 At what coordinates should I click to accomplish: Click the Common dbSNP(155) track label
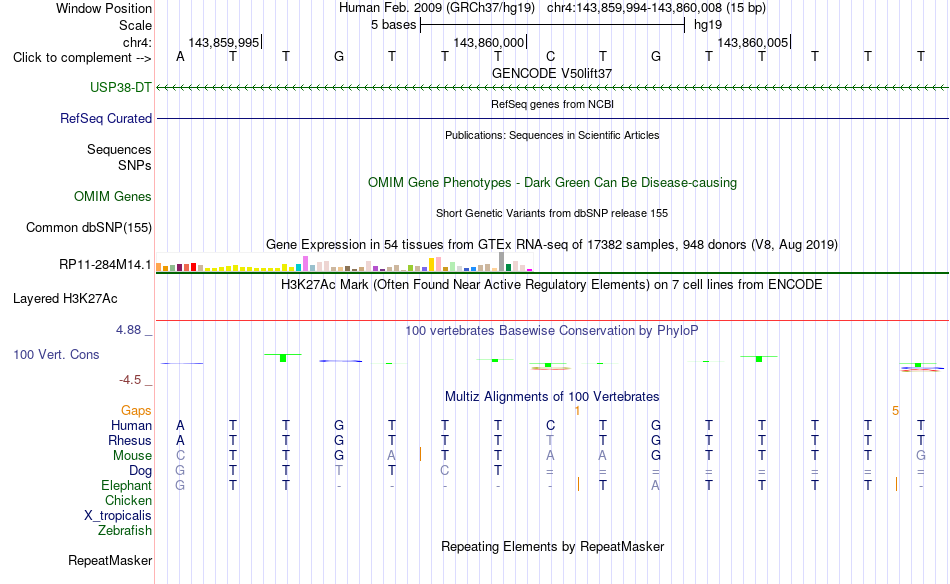point(89,227)
